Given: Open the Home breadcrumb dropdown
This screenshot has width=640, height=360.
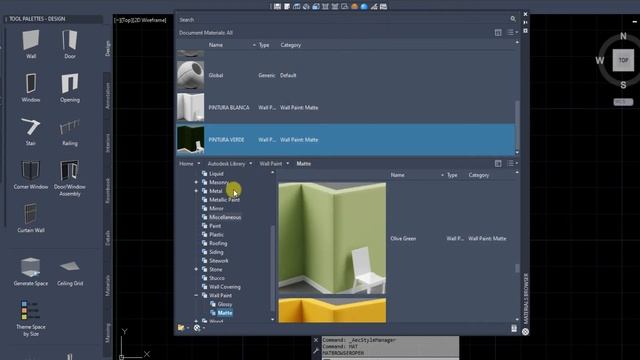Looking at the screenshot, I should click(199, 164).
